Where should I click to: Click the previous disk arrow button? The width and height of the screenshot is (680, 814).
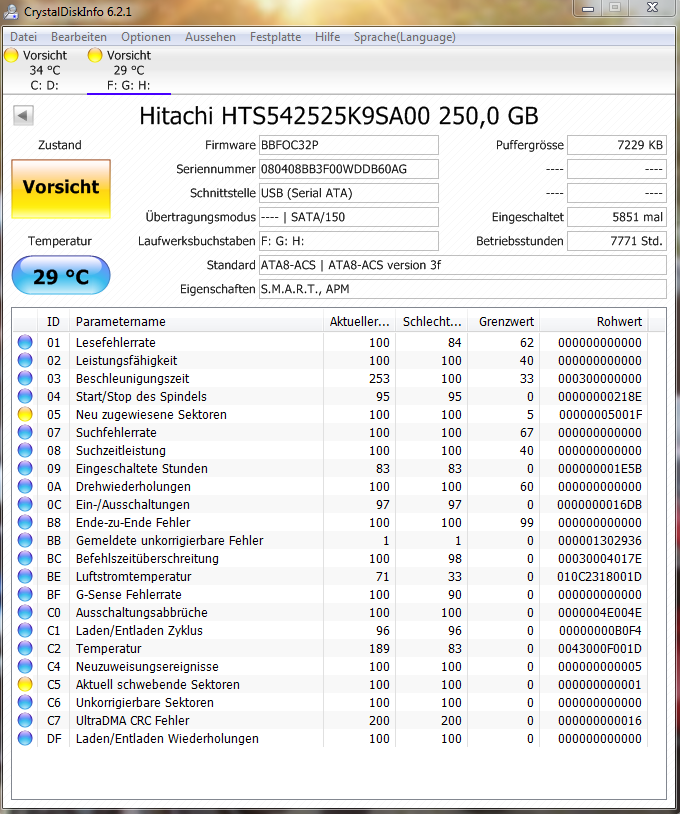click(x=23, y=115)
